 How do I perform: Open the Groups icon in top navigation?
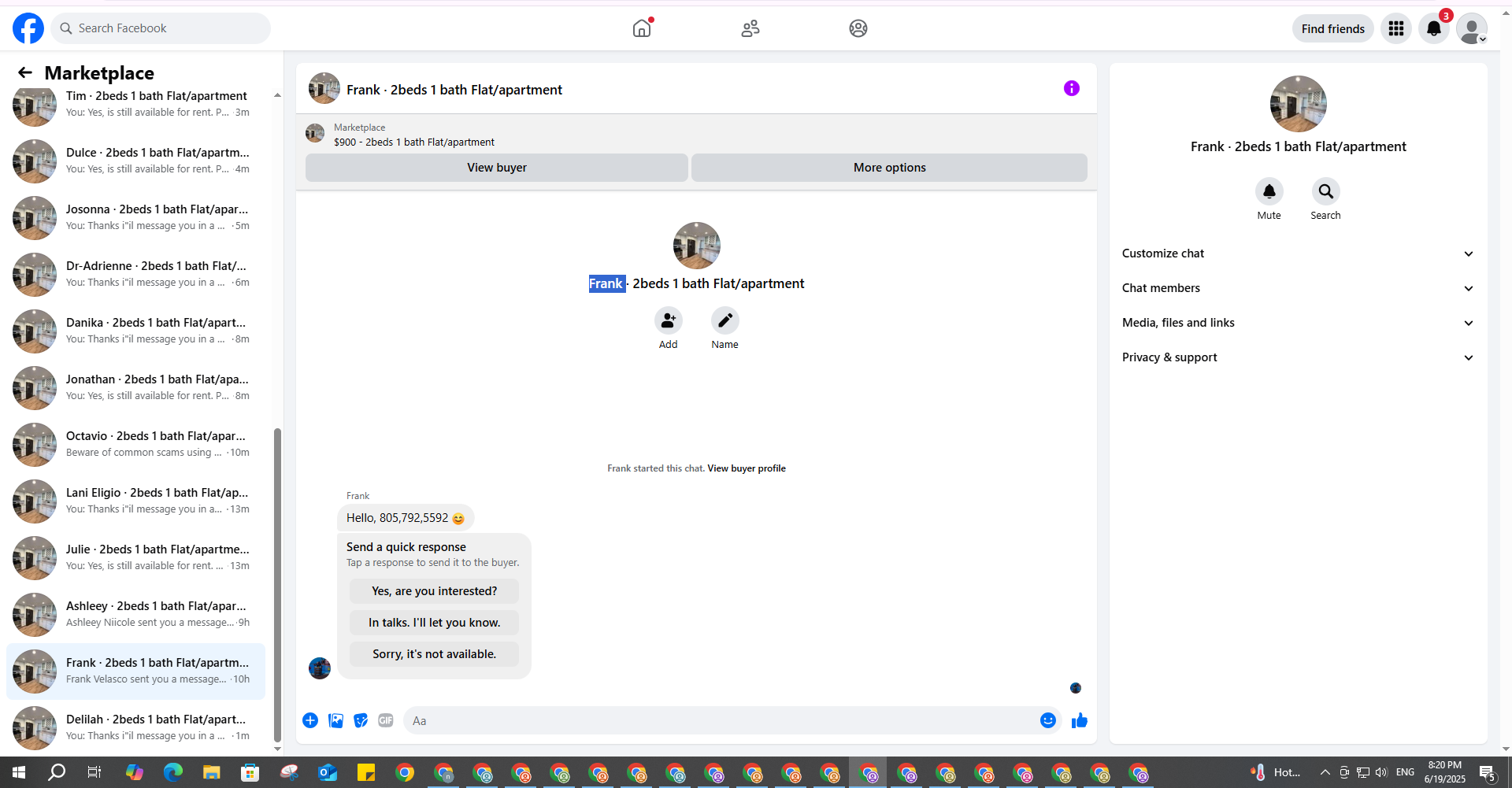tap(858, 28)
